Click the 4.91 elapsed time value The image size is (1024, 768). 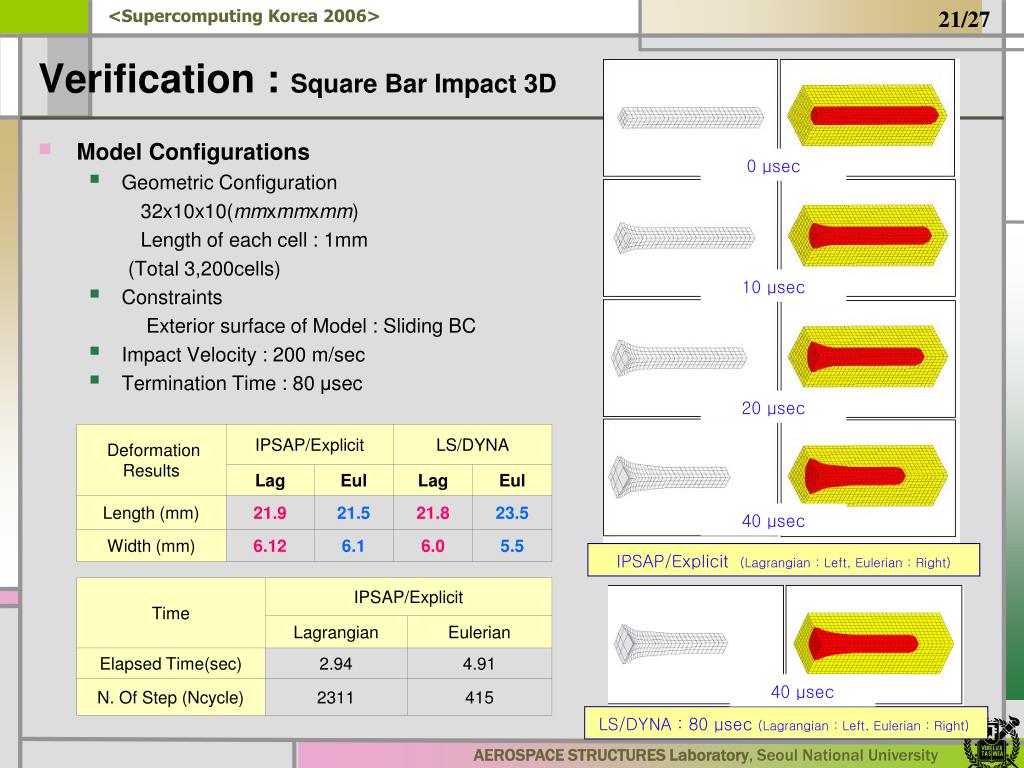pos(479,664)
